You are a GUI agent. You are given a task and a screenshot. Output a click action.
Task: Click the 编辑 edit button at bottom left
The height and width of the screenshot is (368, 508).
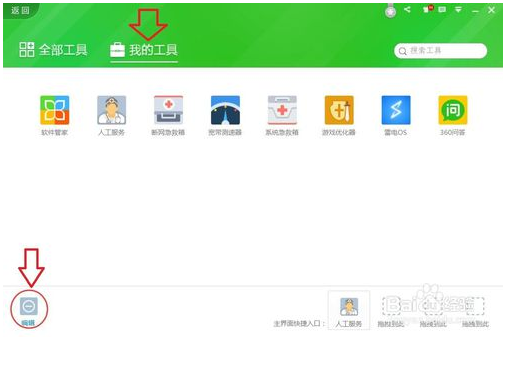coord(29,311)
